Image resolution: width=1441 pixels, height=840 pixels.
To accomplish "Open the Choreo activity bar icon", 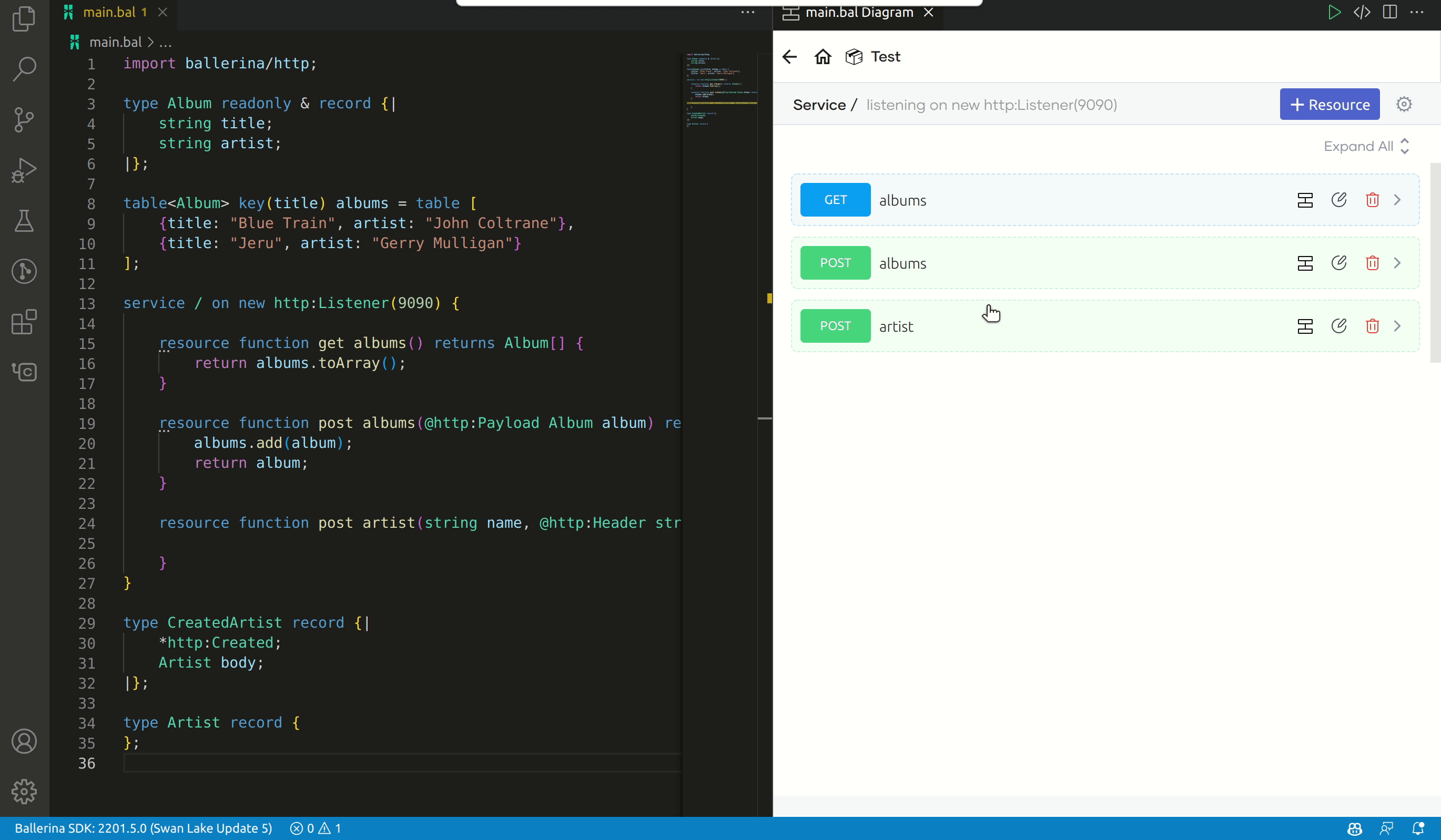I will click(24, 372).
